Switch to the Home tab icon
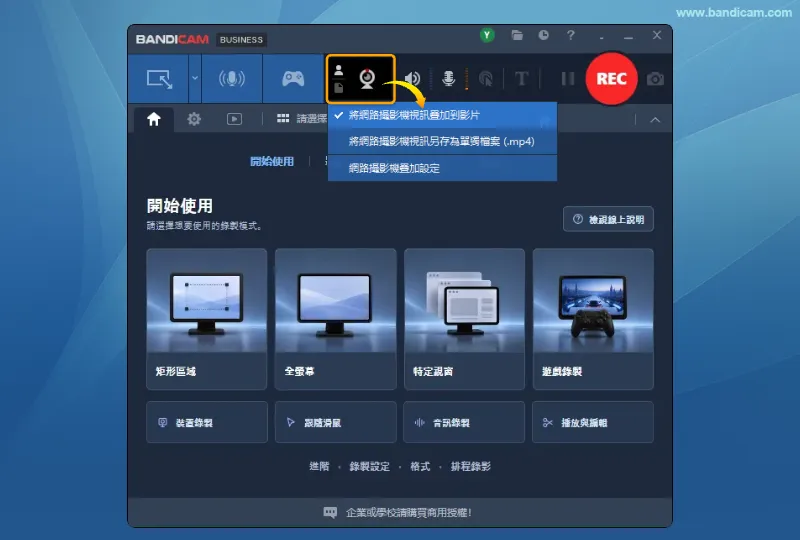Screen dimensions: 800x540 [154, 119]
